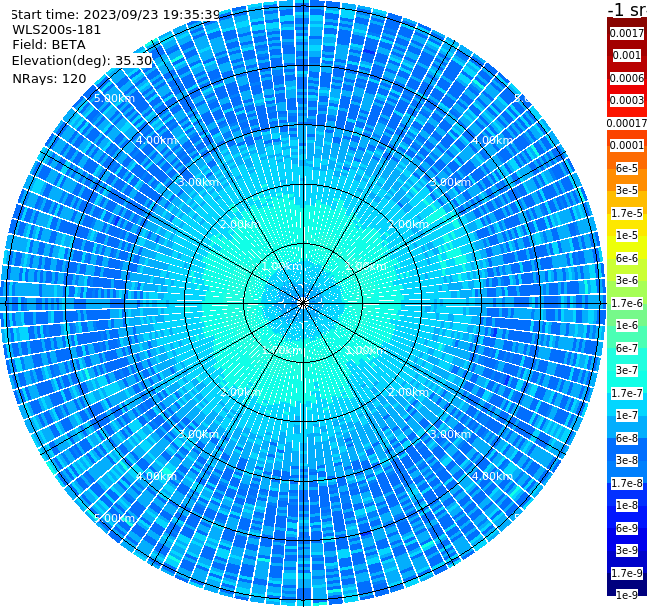Select the 6e-5 colorbar tick label
The height and width of the screenshot is (607, 647).
tap(627, 168)
